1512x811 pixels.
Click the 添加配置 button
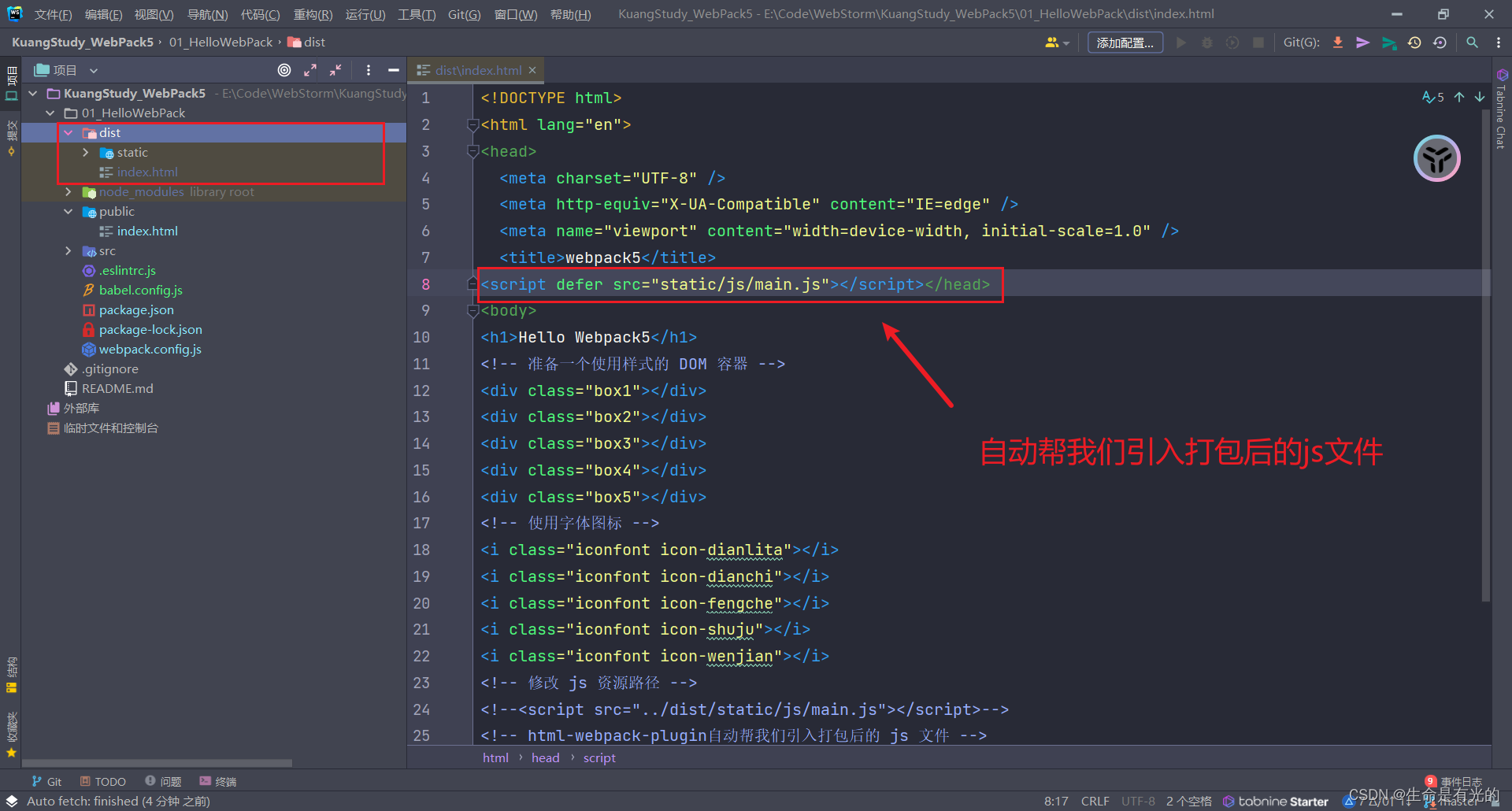[x=1125, y=43]
